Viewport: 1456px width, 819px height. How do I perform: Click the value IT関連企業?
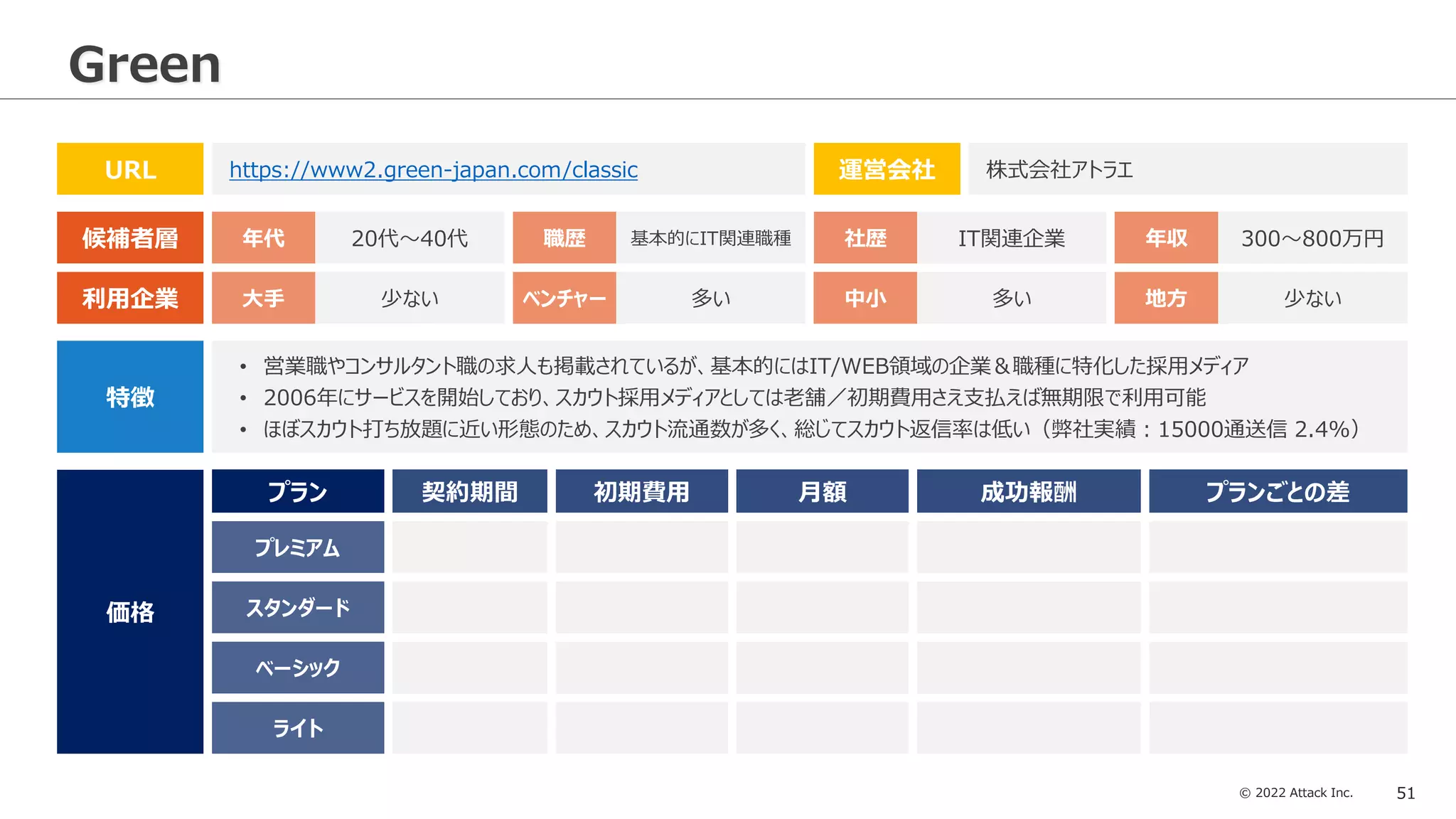(1012, 238)
